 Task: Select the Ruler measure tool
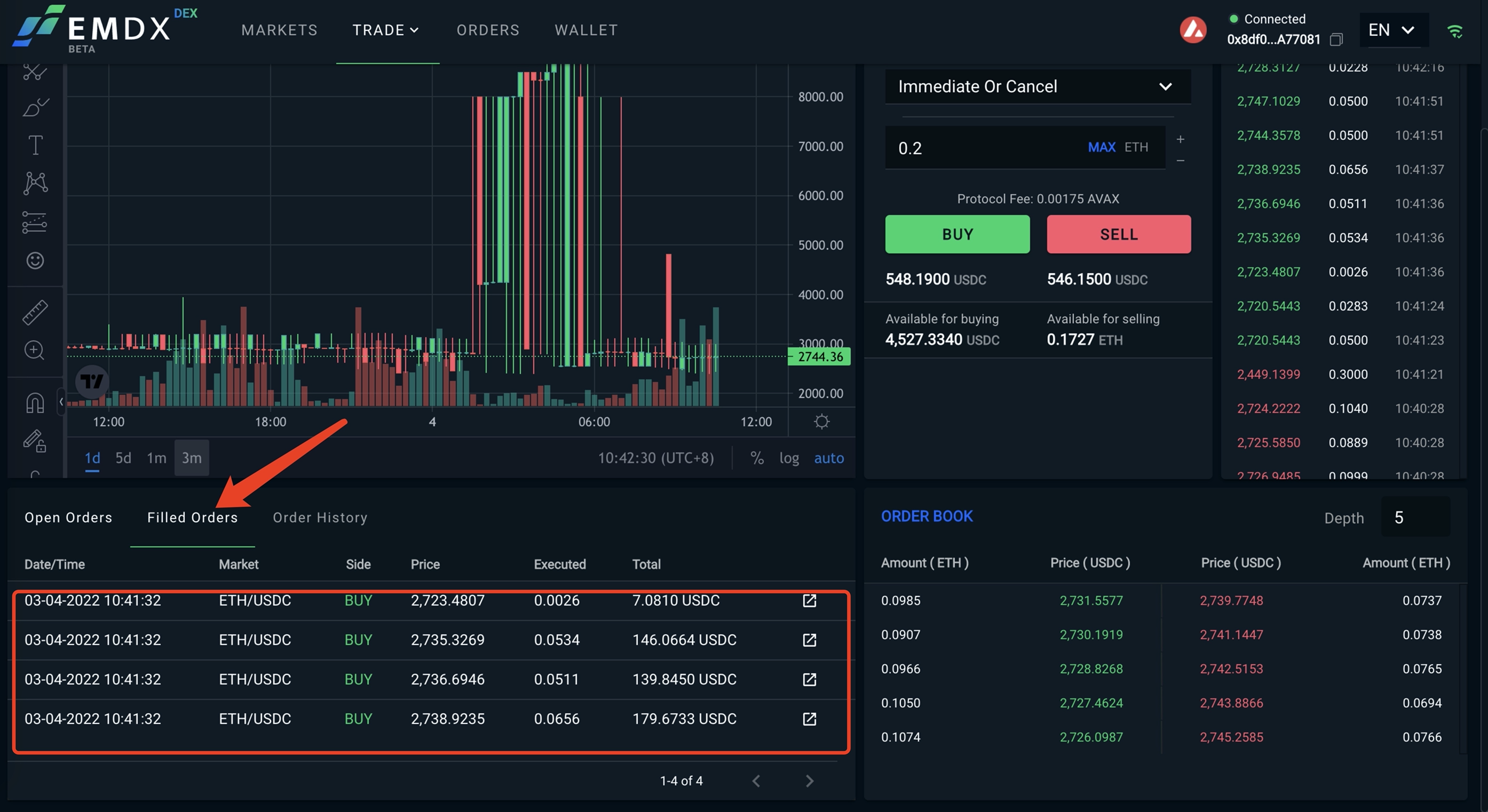[x=35, y=312]
